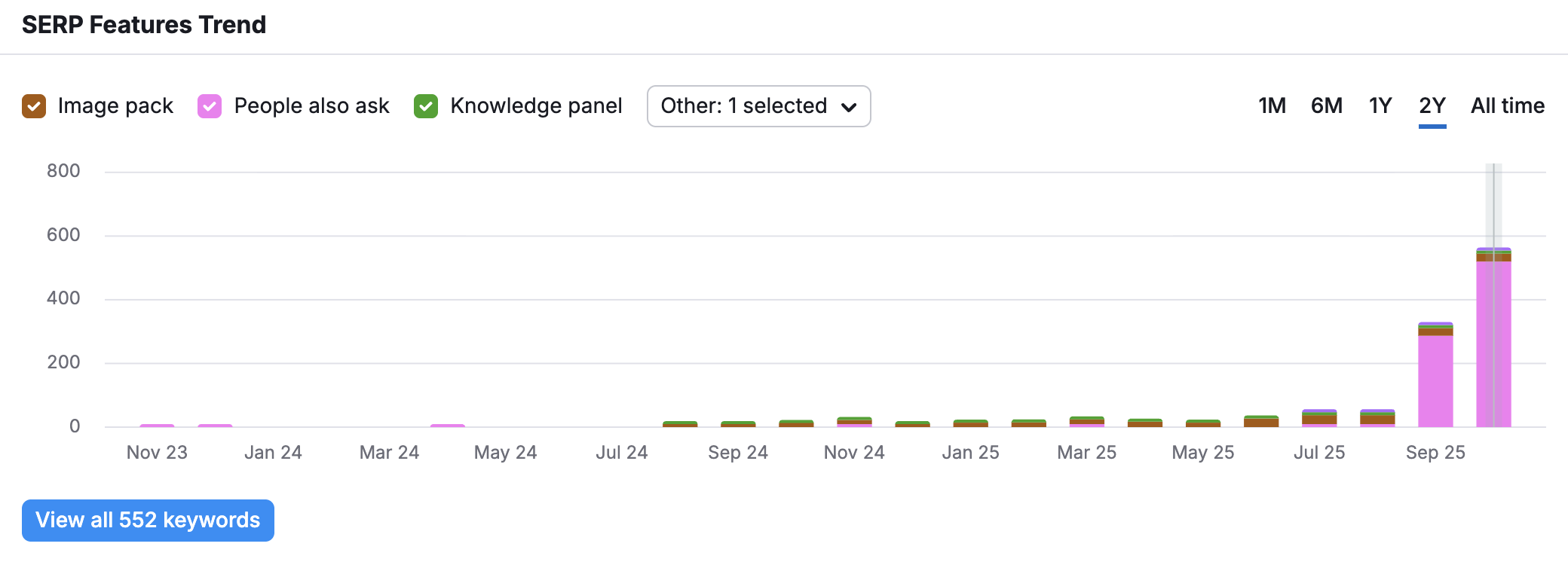Click the Image pack legend label
This screenshot has height=571, width=1568.
[x=115, y=106]
